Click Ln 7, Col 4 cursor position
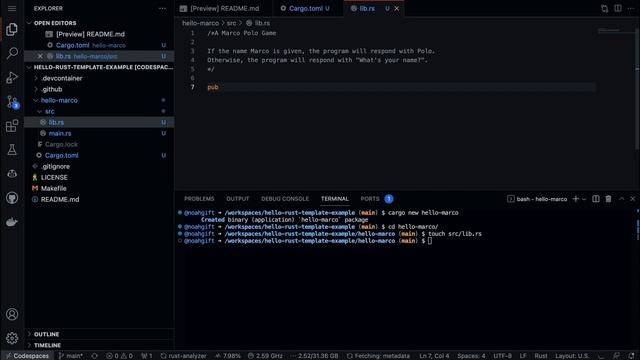 [434, 356]
